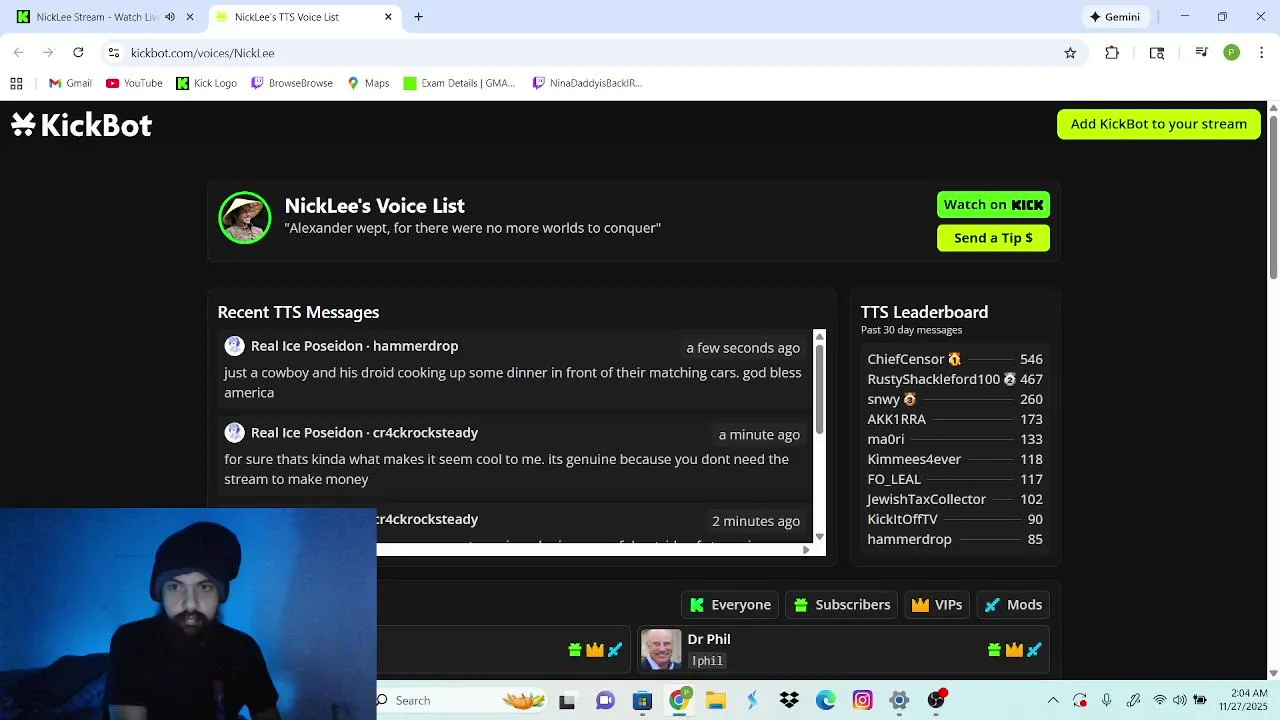The width and height of the screenshot is (1280, 720).
Task: View site information icon in address bar
Action: pos(114,53)
